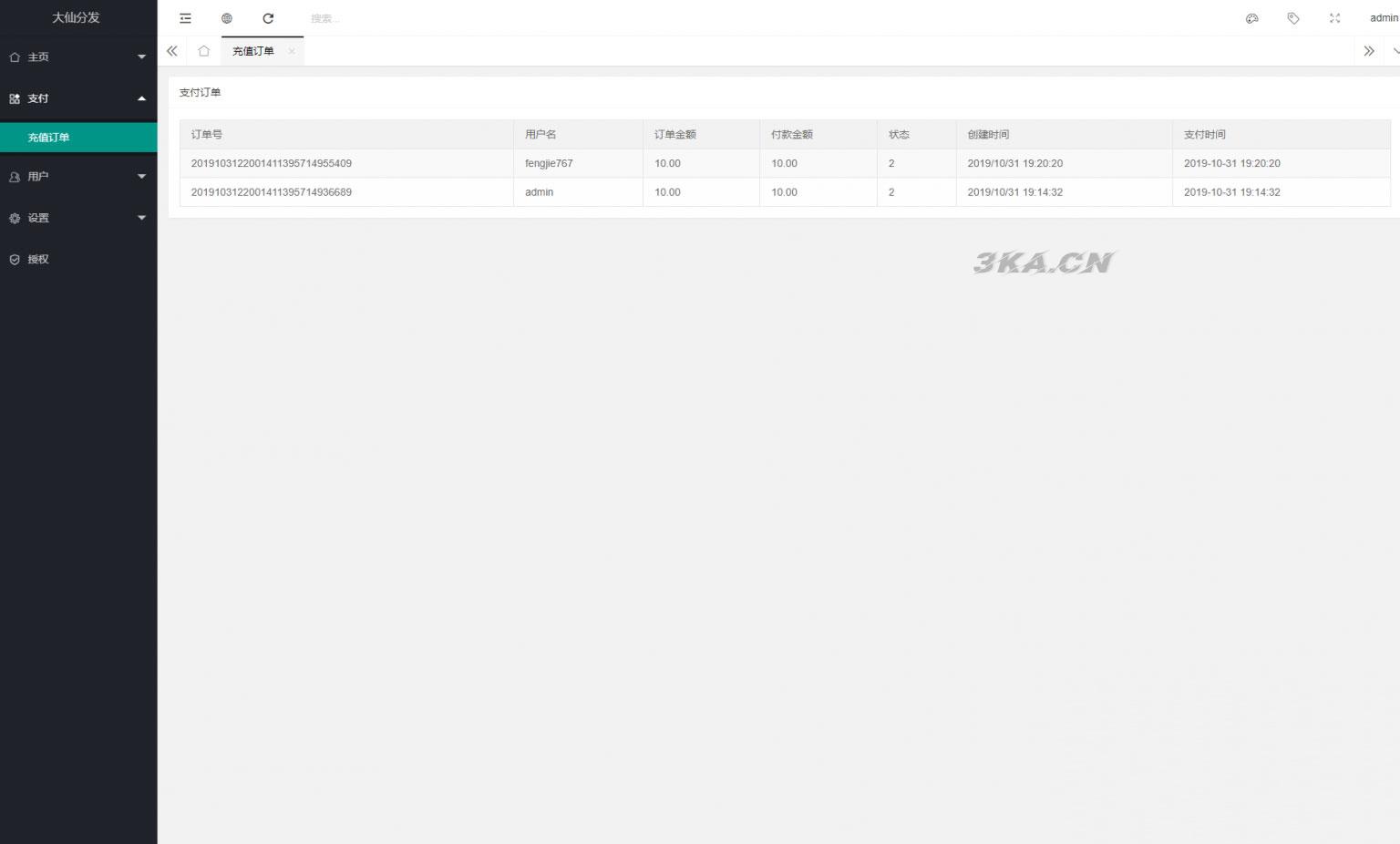Click the 设置 gear icon in sidebar
The image size is (1400, 844).
click(15, 218)
